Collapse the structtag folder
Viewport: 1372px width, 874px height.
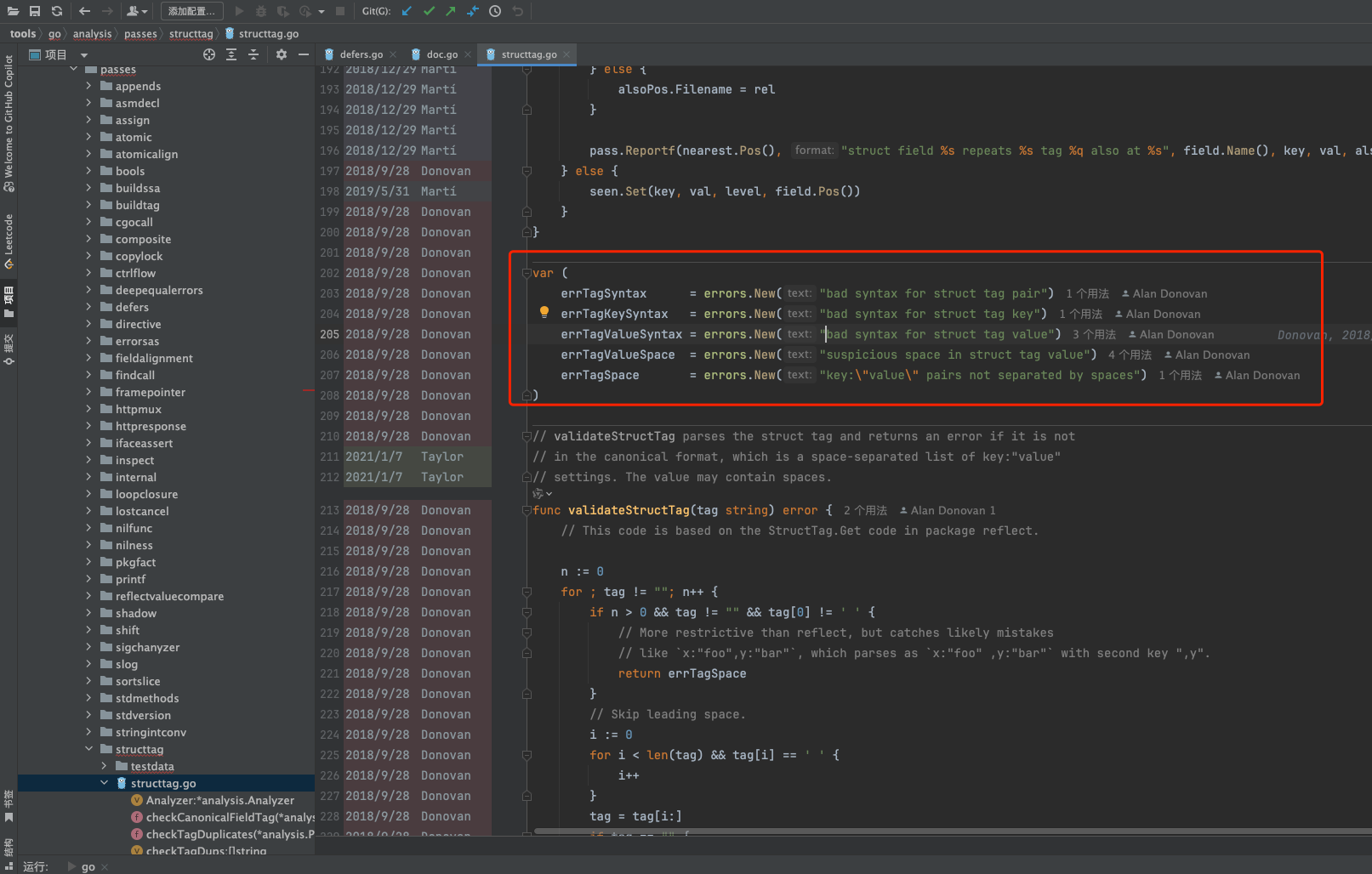tap(88, 749)
